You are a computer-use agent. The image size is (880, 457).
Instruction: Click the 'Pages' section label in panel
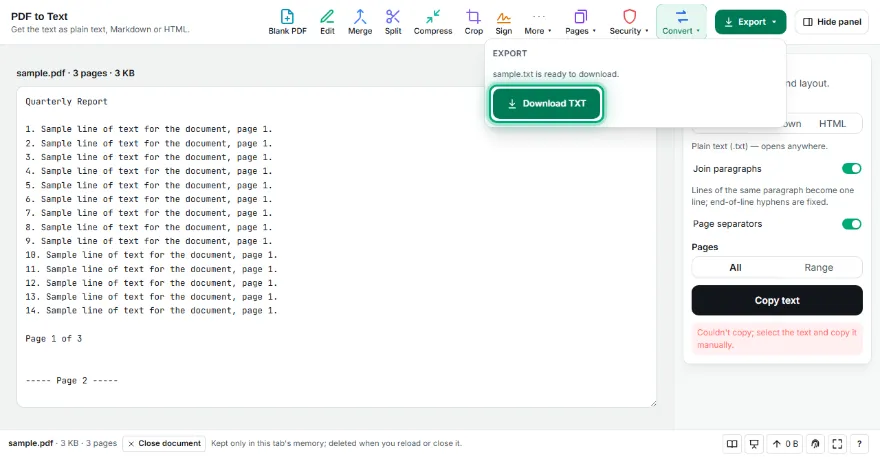[x=704, y=247]
